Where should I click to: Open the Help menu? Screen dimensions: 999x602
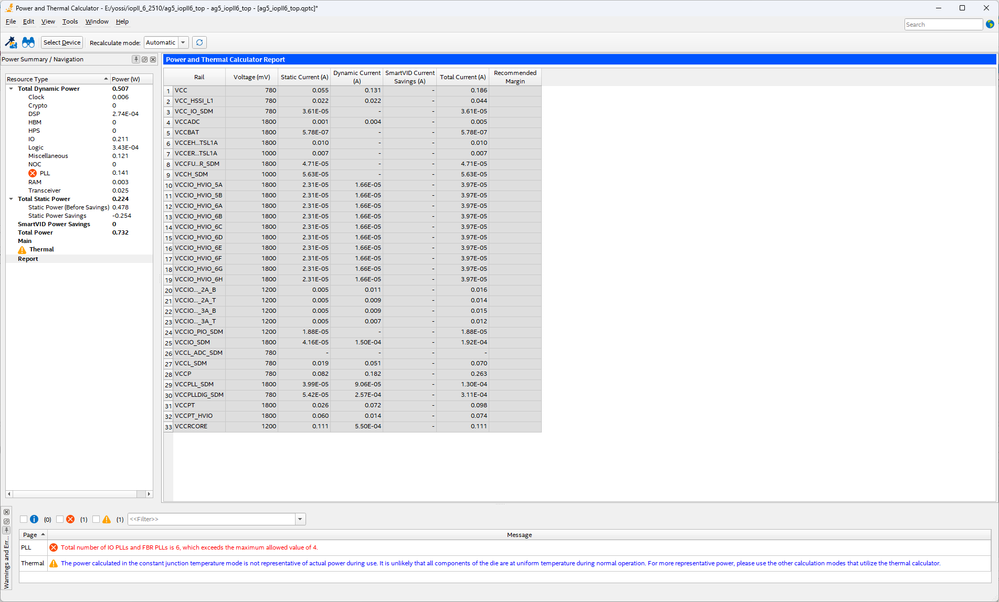(x=122, y=22)
